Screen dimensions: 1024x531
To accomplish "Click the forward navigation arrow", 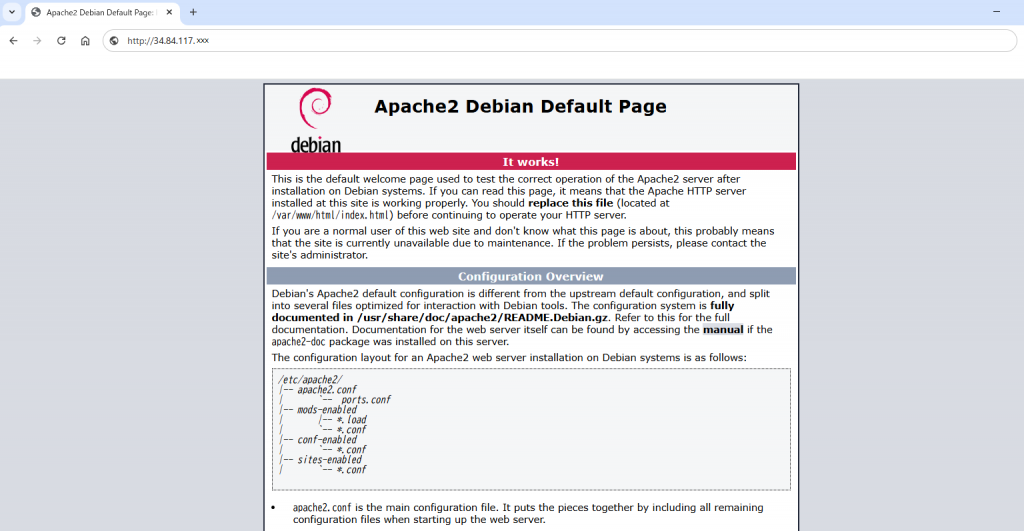I will click(37, 40).
